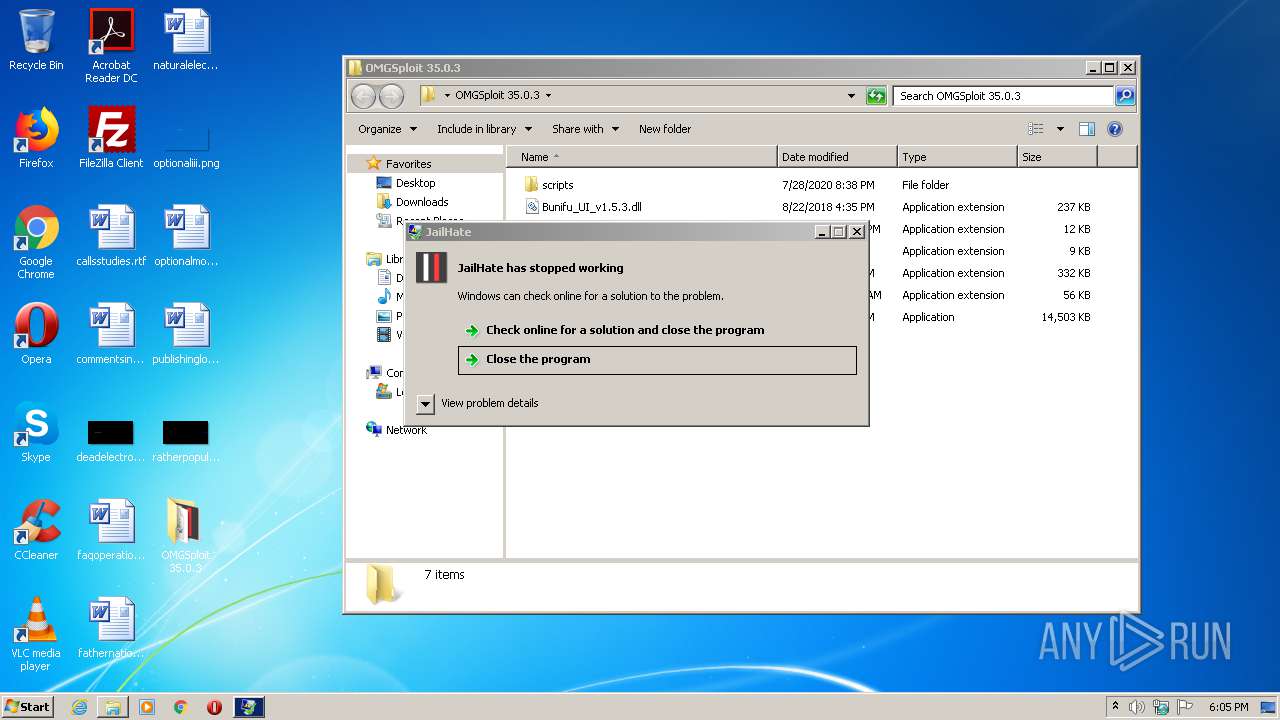Open Firefox desktop shortcut
This screenshot has width=1280, height=720.
point(36,138)
